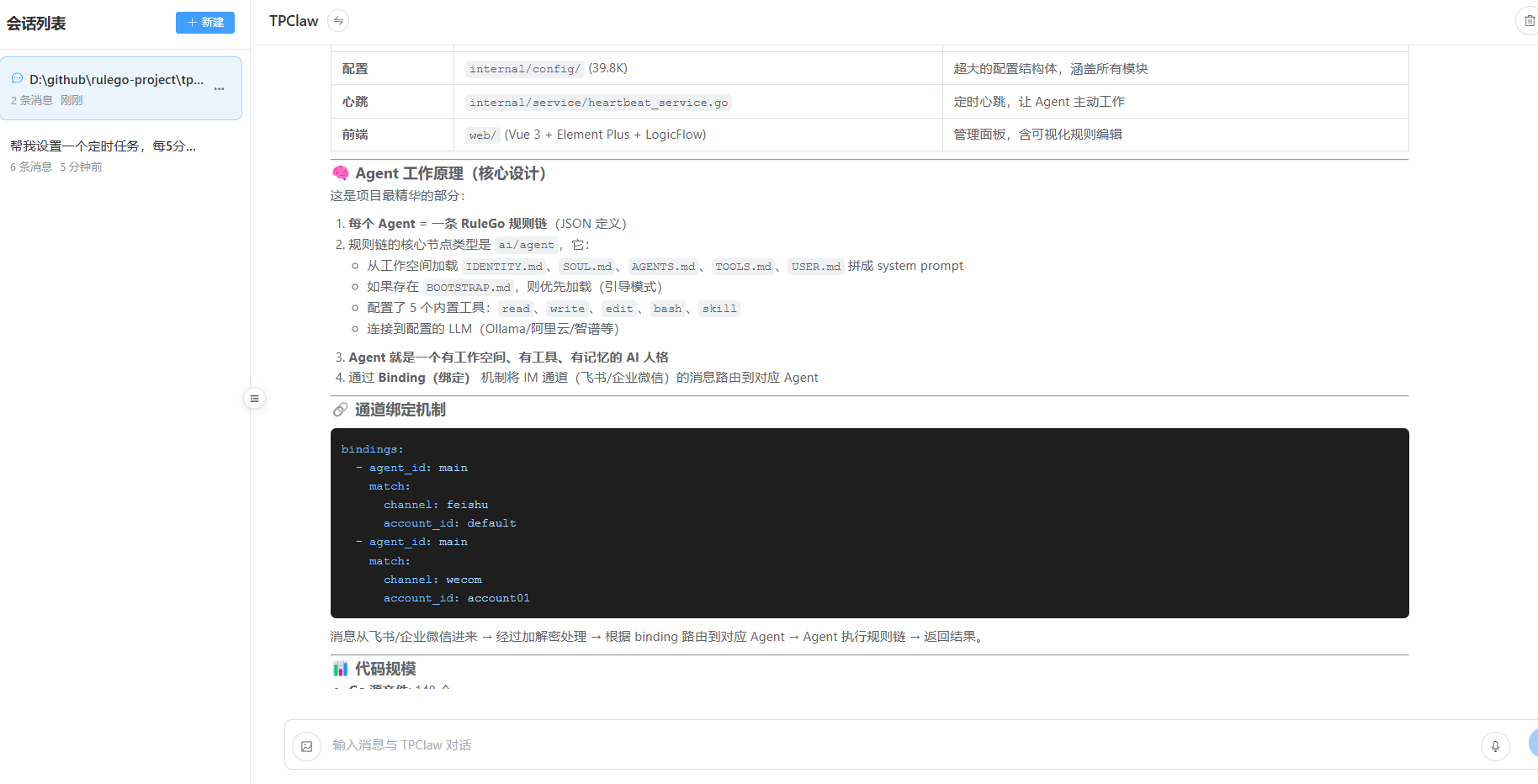1538x784 pixels.
Task: Click the read tool tag
Action: (x=516, y=309)
